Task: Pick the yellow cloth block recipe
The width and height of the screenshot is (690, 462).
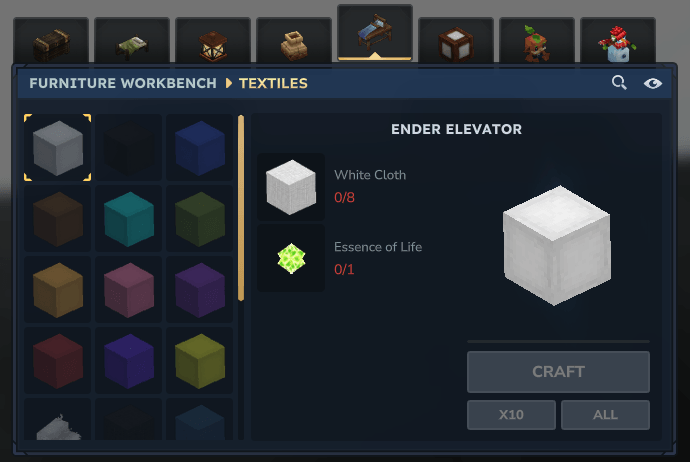Action: (200, 361)
